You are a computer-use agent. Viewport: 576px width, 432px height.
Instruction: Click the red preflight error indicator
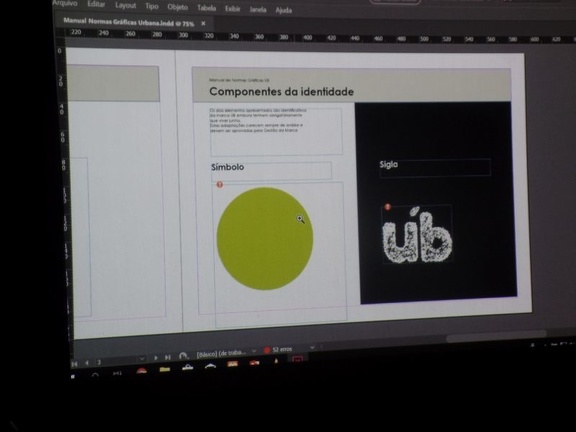(267, 350)
